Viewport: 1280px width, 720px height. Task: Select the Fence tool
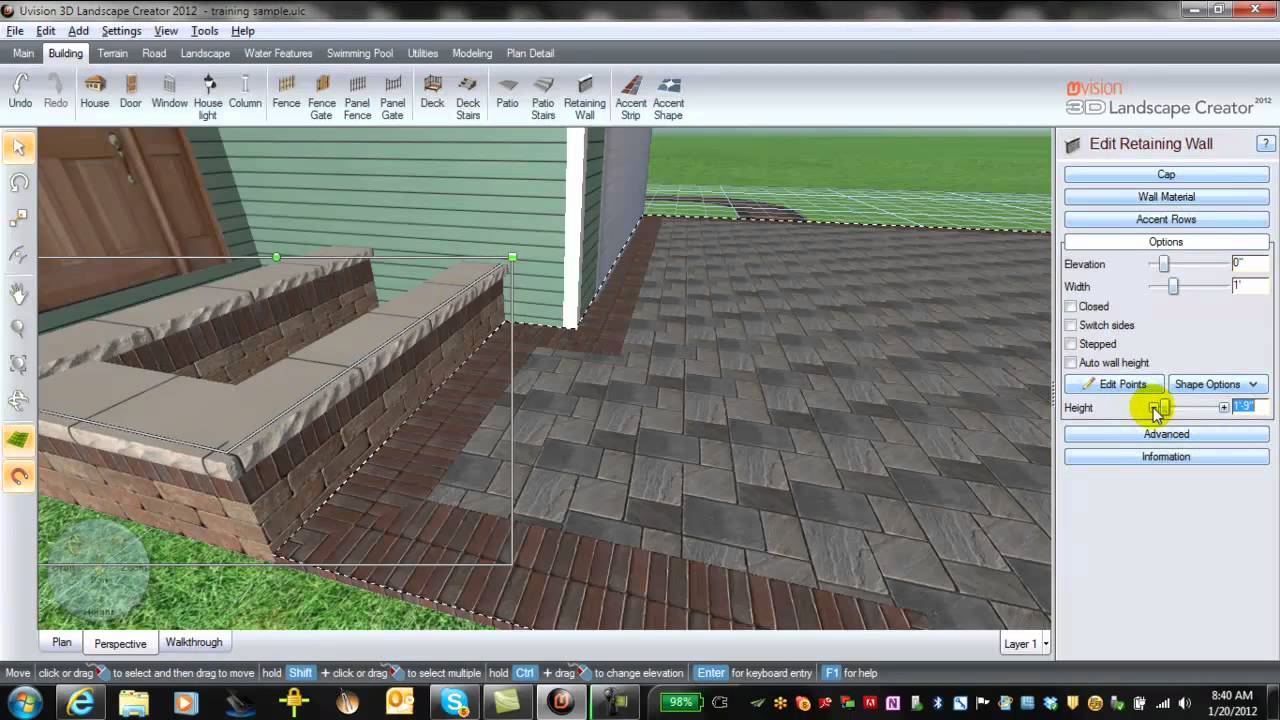coord(286,91)
